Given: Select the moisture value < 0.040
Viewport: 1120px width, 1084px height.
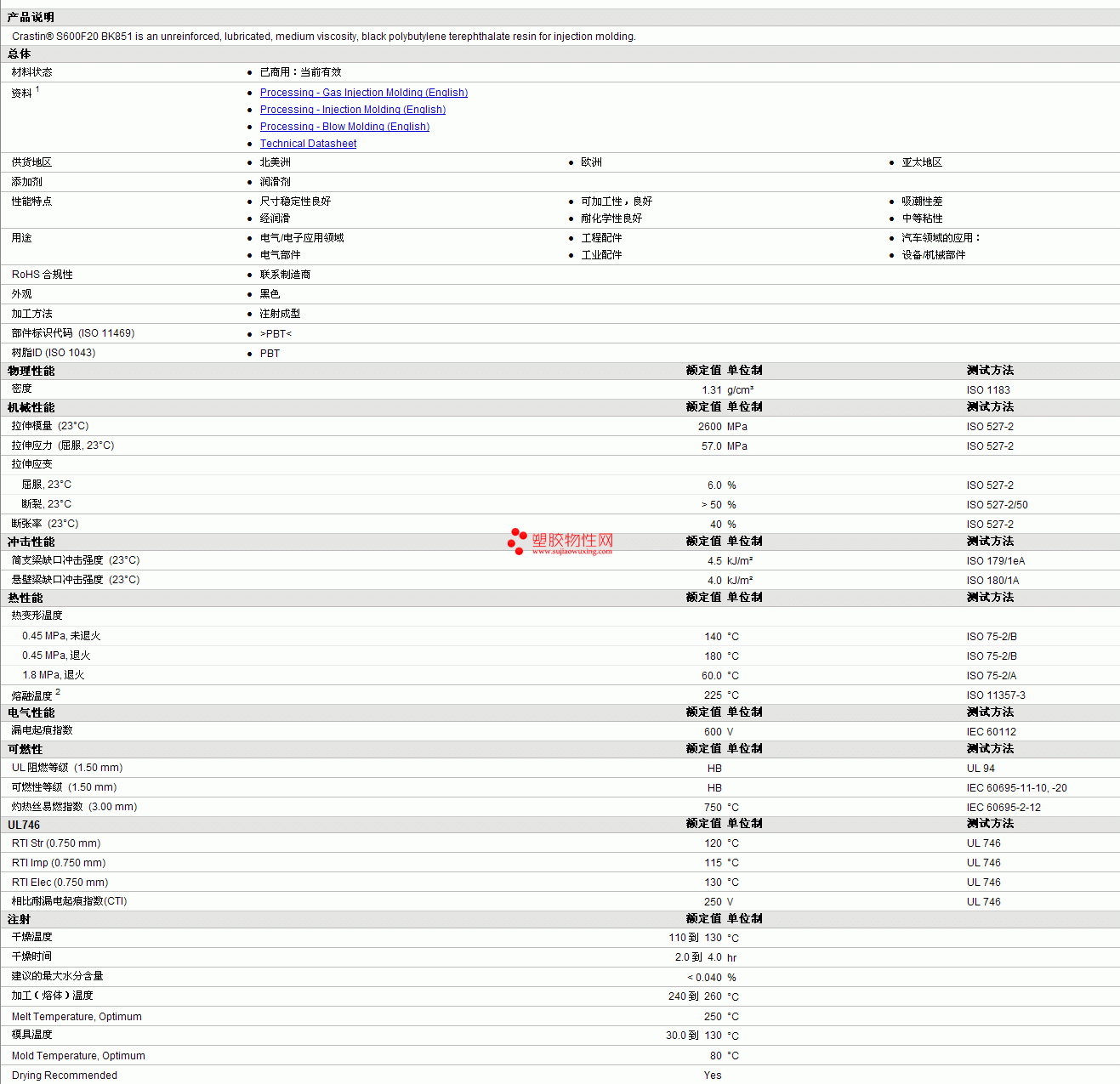Looking at the screenshot, I should [704, 978].
